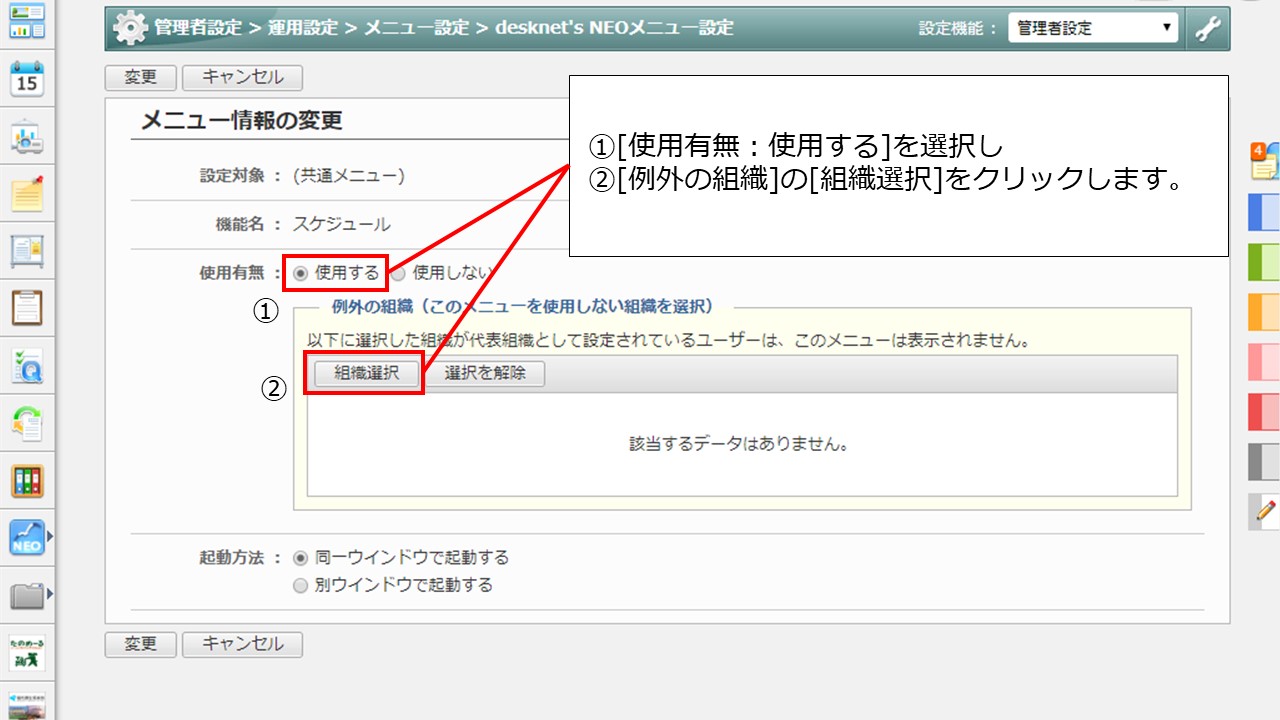The image size is (1280, 720).
Task: Select the 使用しない radio button
Action: click(398, 273)
